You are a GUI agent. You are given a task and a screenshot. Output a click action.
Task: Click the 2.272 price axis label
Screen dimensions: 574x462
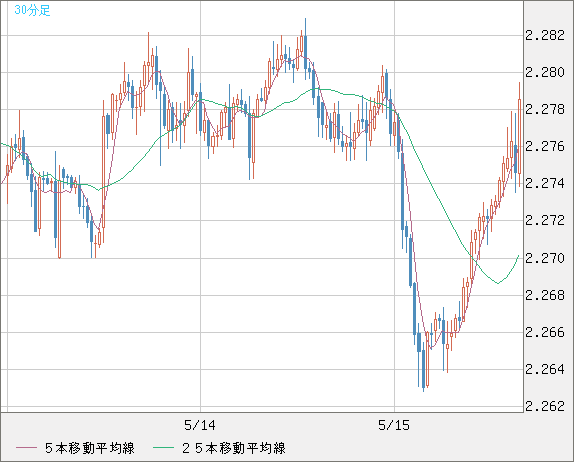coord(545,220)
